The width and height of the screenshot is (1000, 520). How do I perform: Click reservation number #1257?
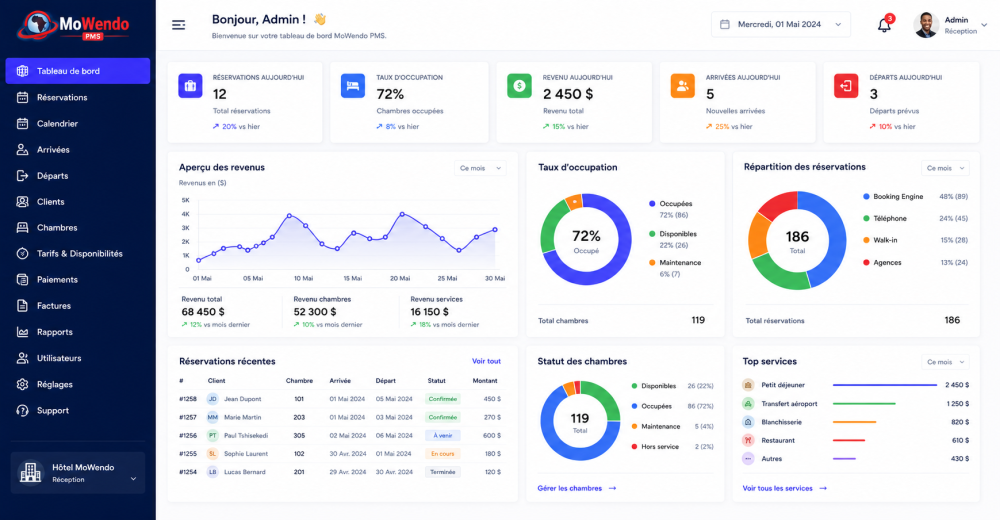click(188, 417)
